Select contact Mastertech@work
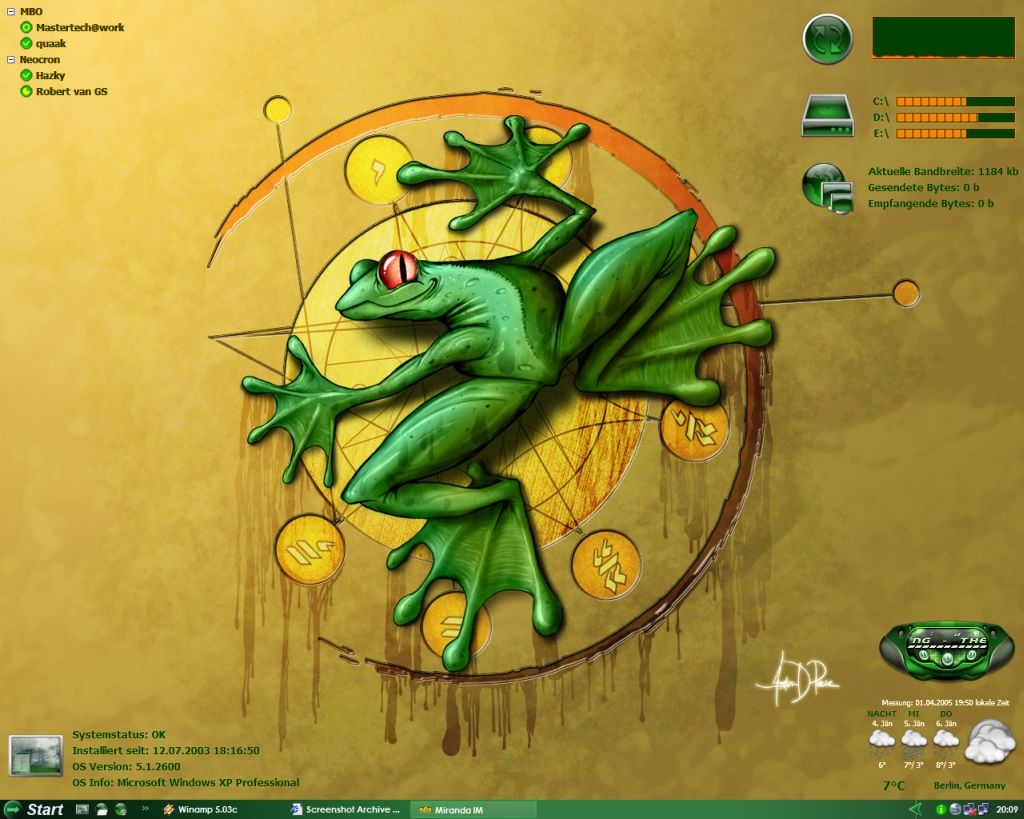 click(80, 27)
